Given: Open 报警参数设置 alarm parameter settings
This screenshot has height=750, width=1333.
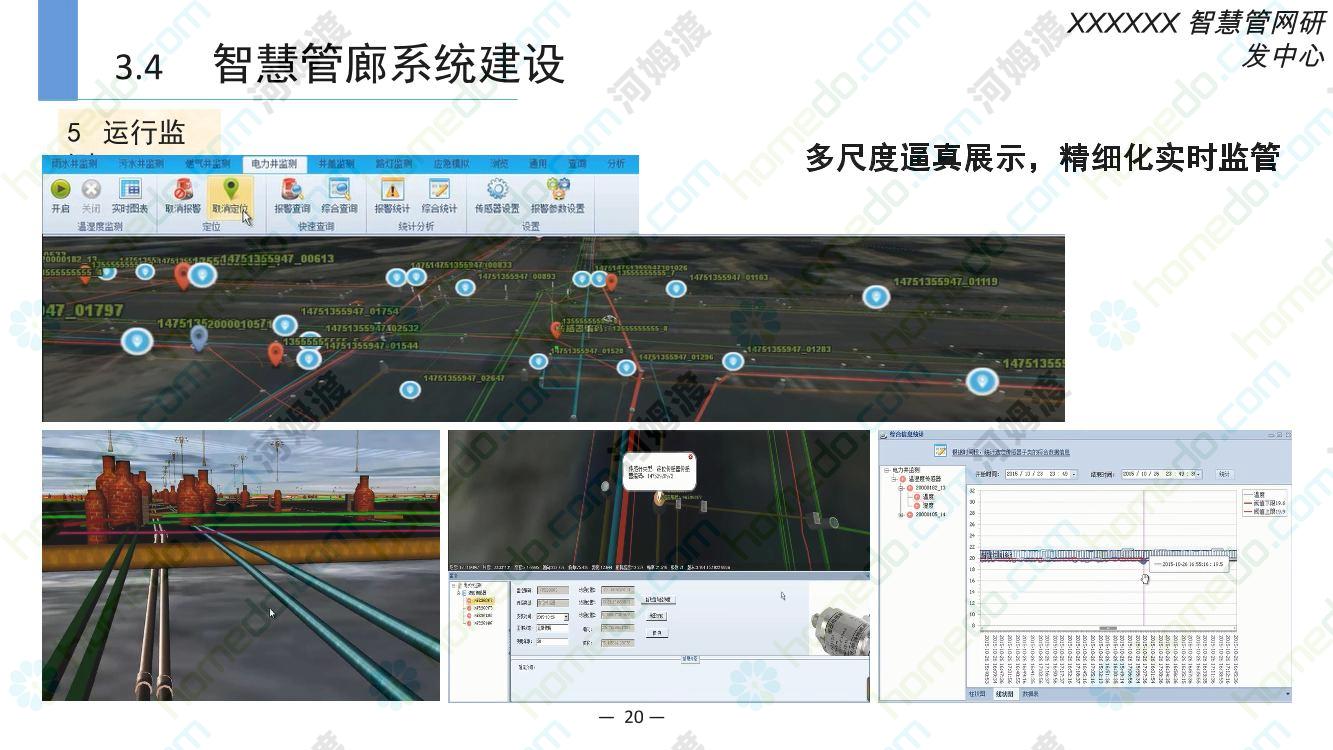Looking at the screenshot, I should tap(557, 189).
